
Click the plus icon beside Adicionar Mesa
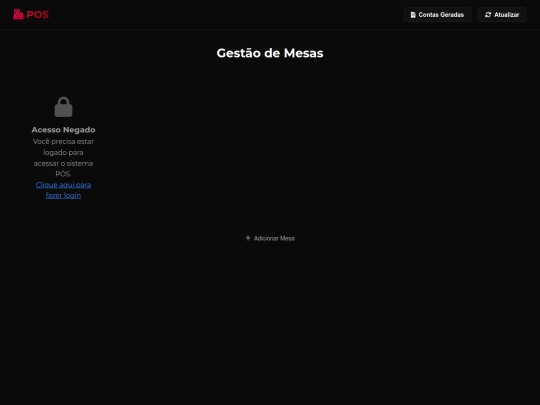point(248,238)
